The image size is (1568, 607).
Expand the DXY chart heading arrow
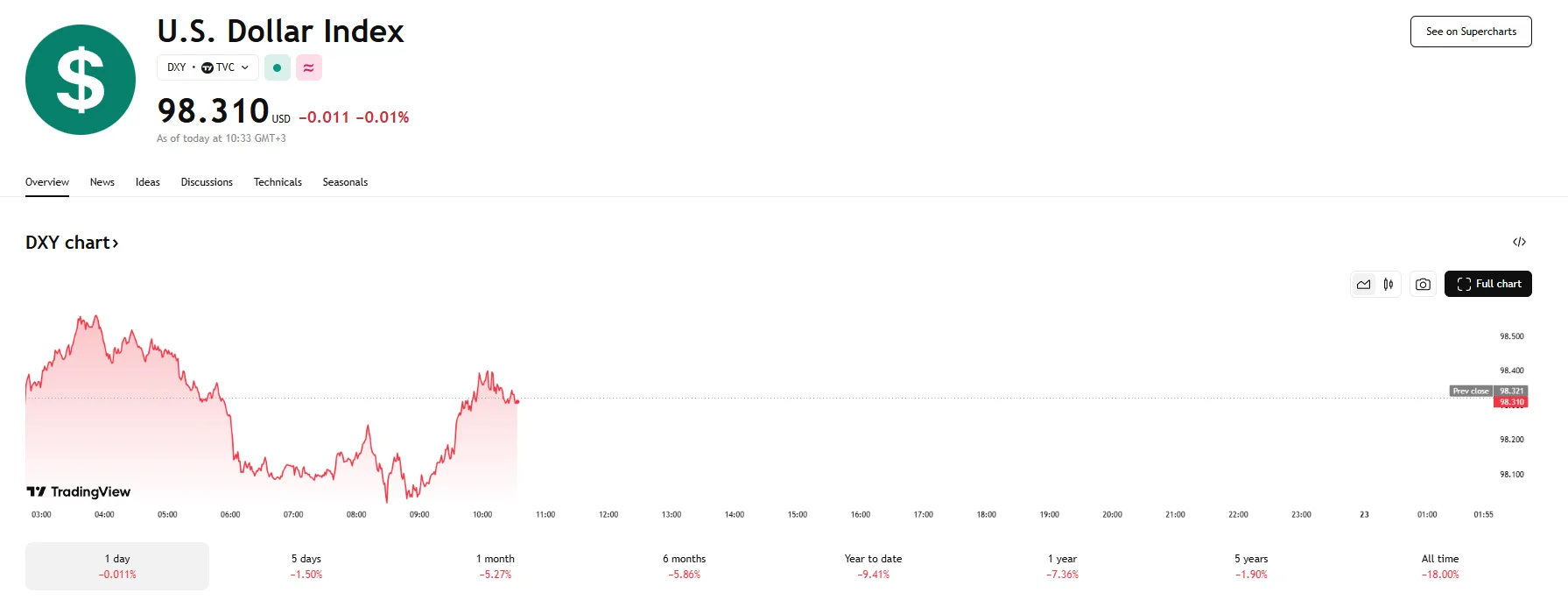tap(115, 243)
